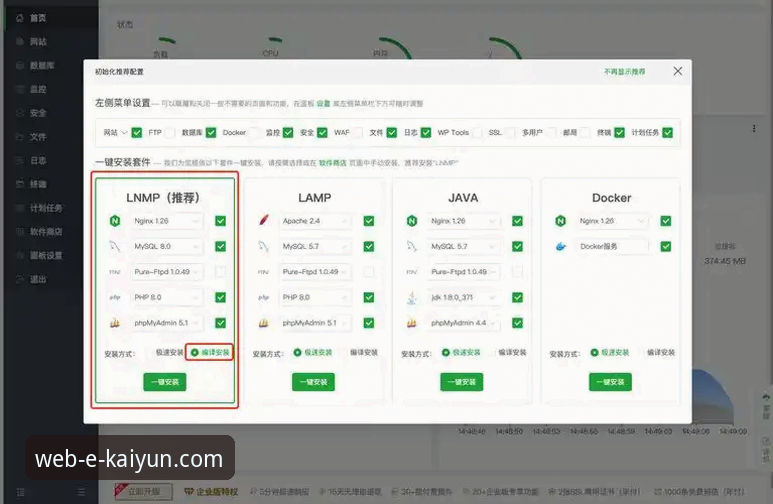Toggle the WP Tools menu checkbox
Screen dimensions: 773x504
coord(476,133)
